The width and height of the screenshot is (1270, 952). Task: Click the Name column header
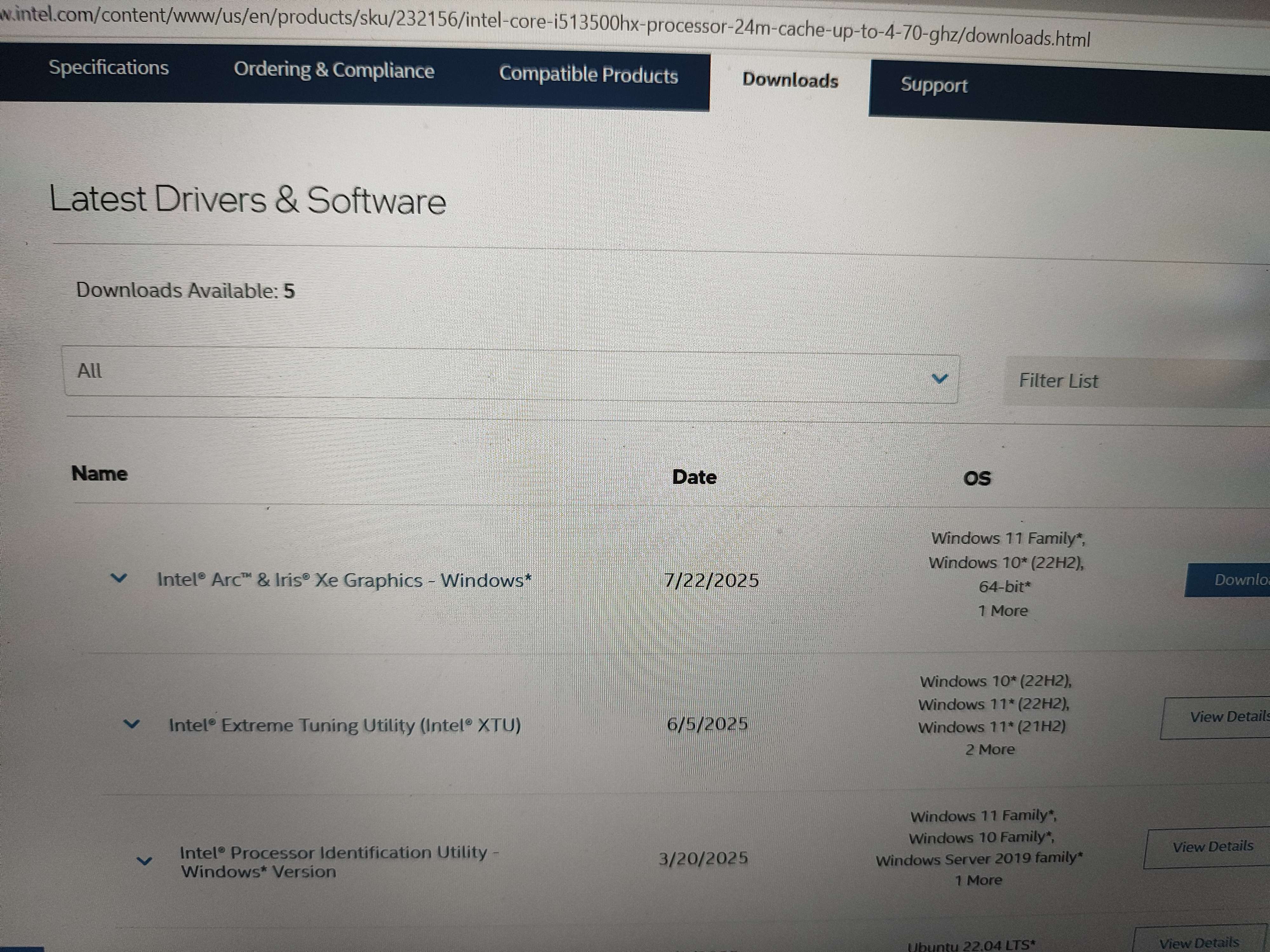click(x=99, y=473)
